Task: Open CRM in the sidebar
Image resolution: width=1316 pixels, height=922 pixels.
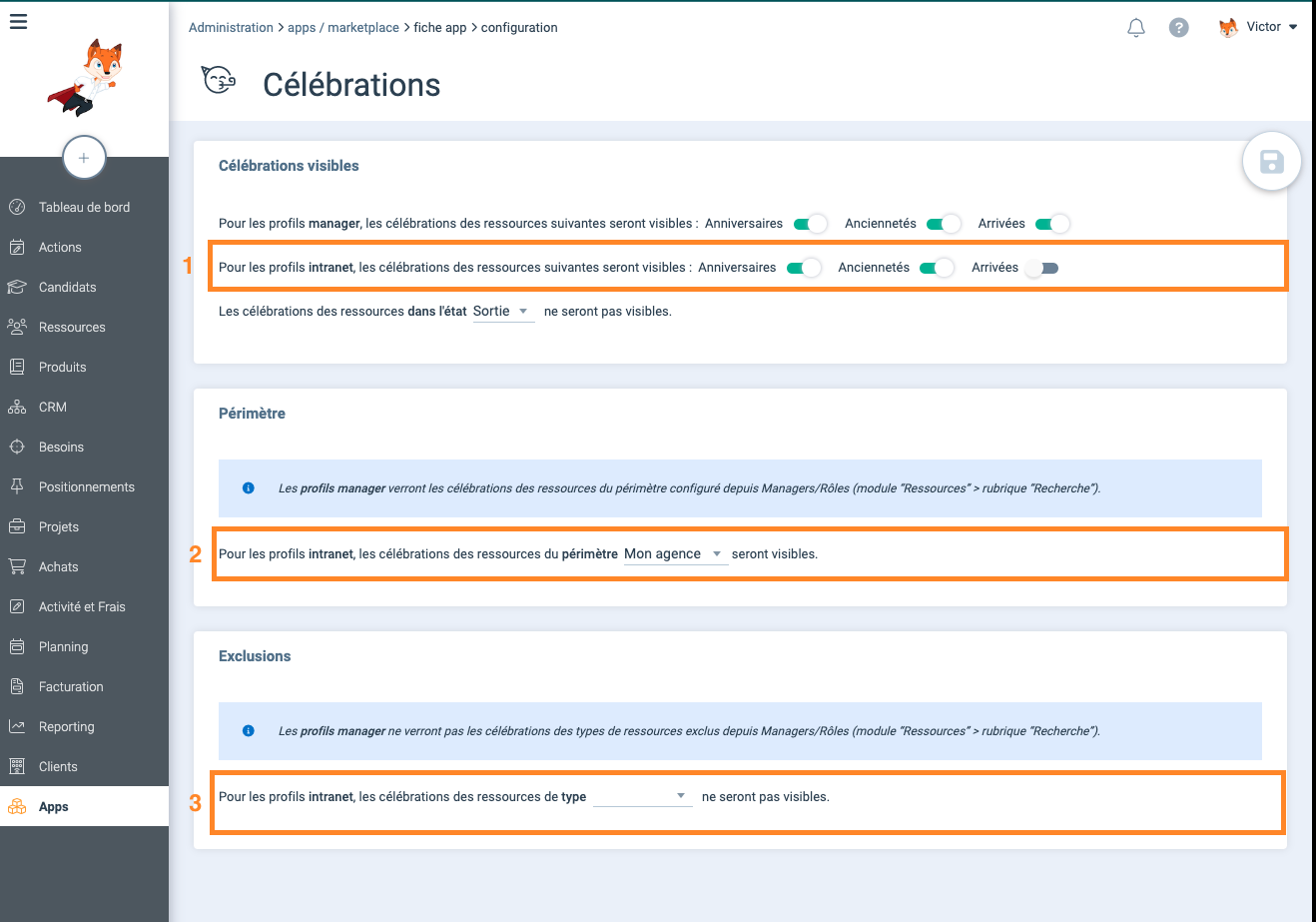Action: click(x=84, y=407)
